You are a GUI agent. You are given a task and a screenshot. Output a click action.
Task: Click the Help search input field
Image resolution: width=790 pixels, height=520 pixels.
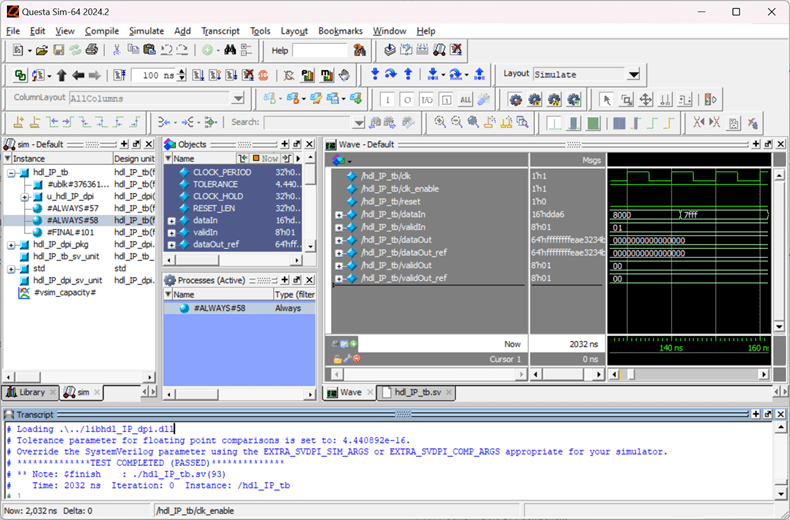pyautogui.click(x=319, y=50)
